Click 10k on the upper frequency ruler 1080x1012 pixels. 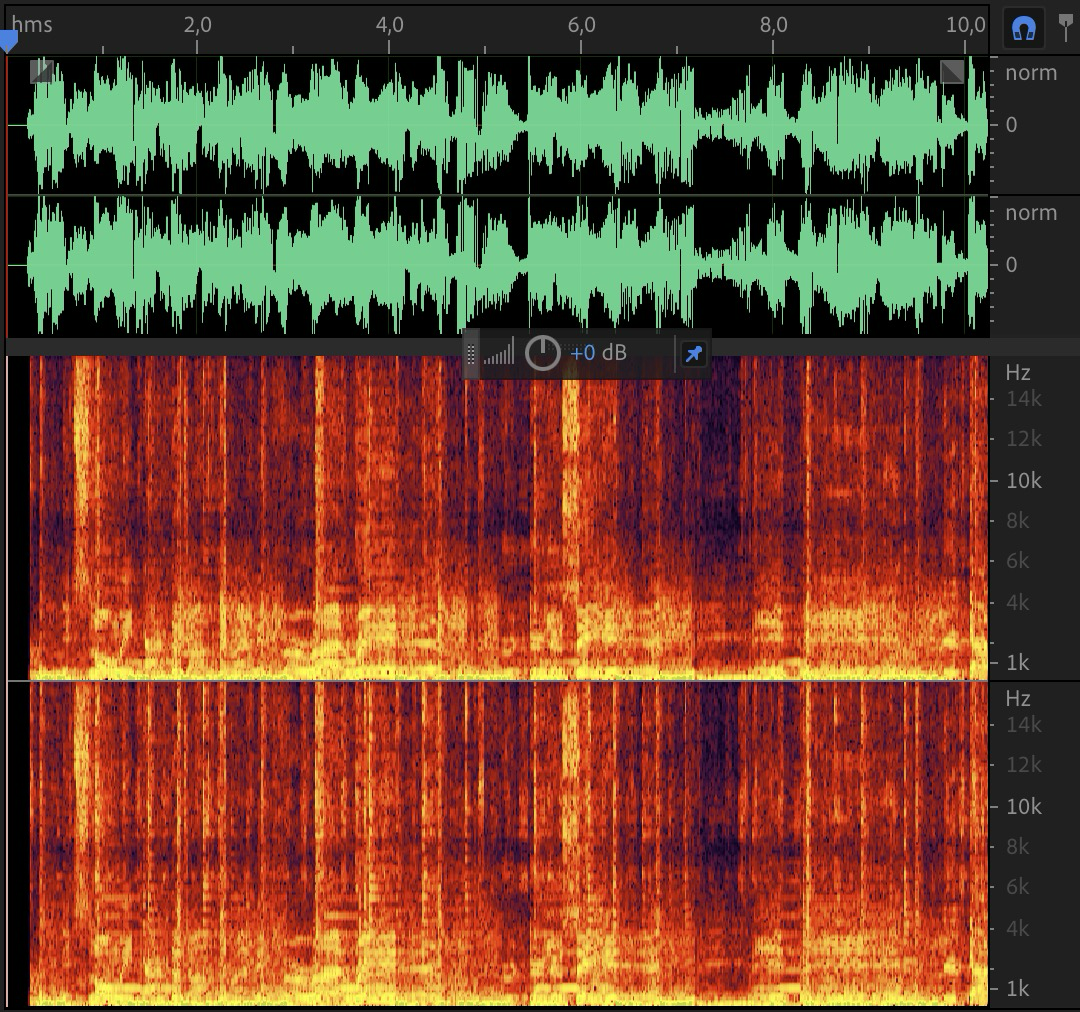pyautogui.click(x=1023, y=481)
